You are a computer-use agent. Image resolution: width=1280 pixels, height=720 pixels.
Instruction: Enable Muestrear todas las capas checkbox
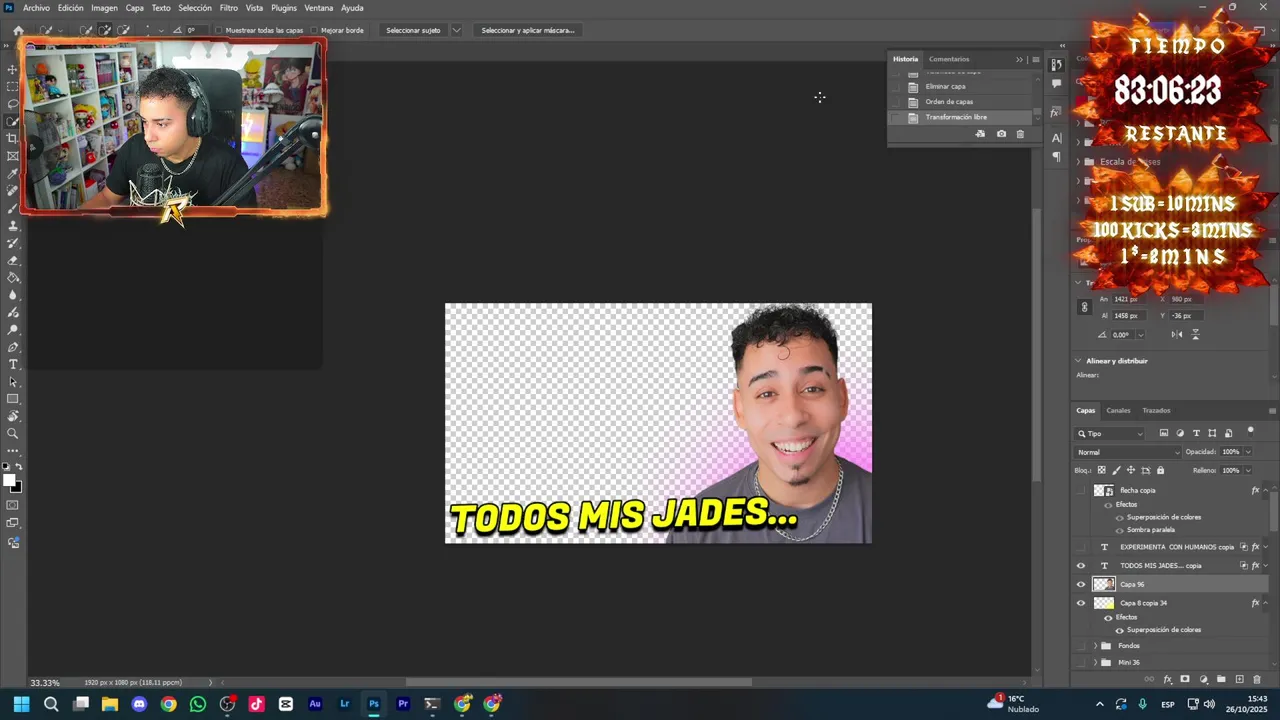coord(219,30)
